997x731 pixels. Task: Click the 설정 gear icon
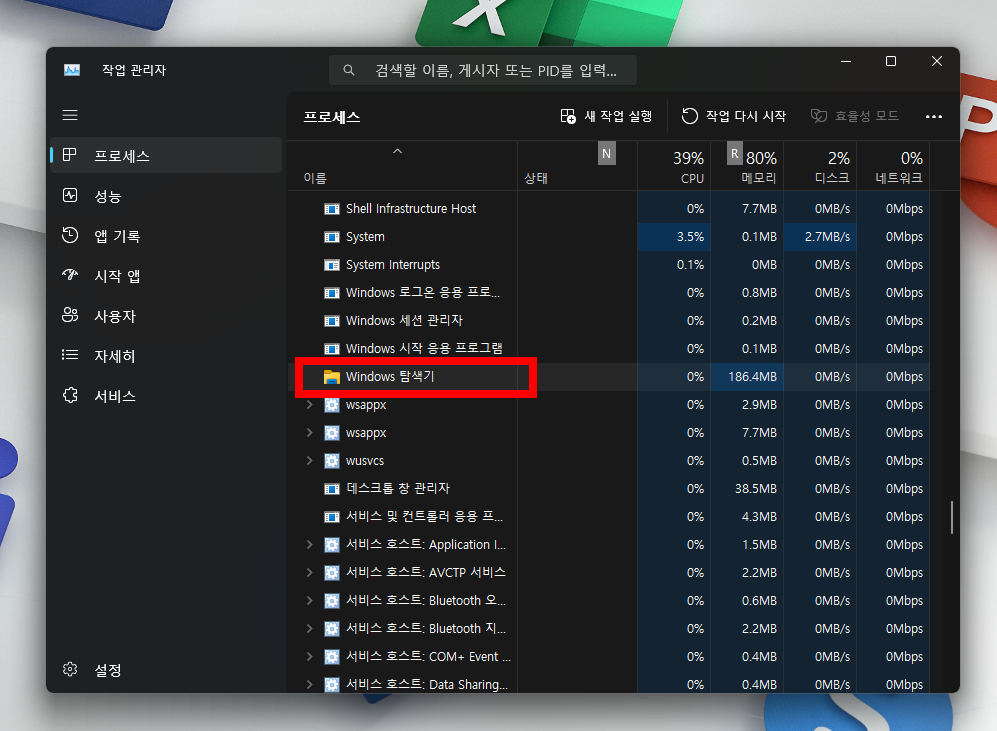[x=70, y=669]
